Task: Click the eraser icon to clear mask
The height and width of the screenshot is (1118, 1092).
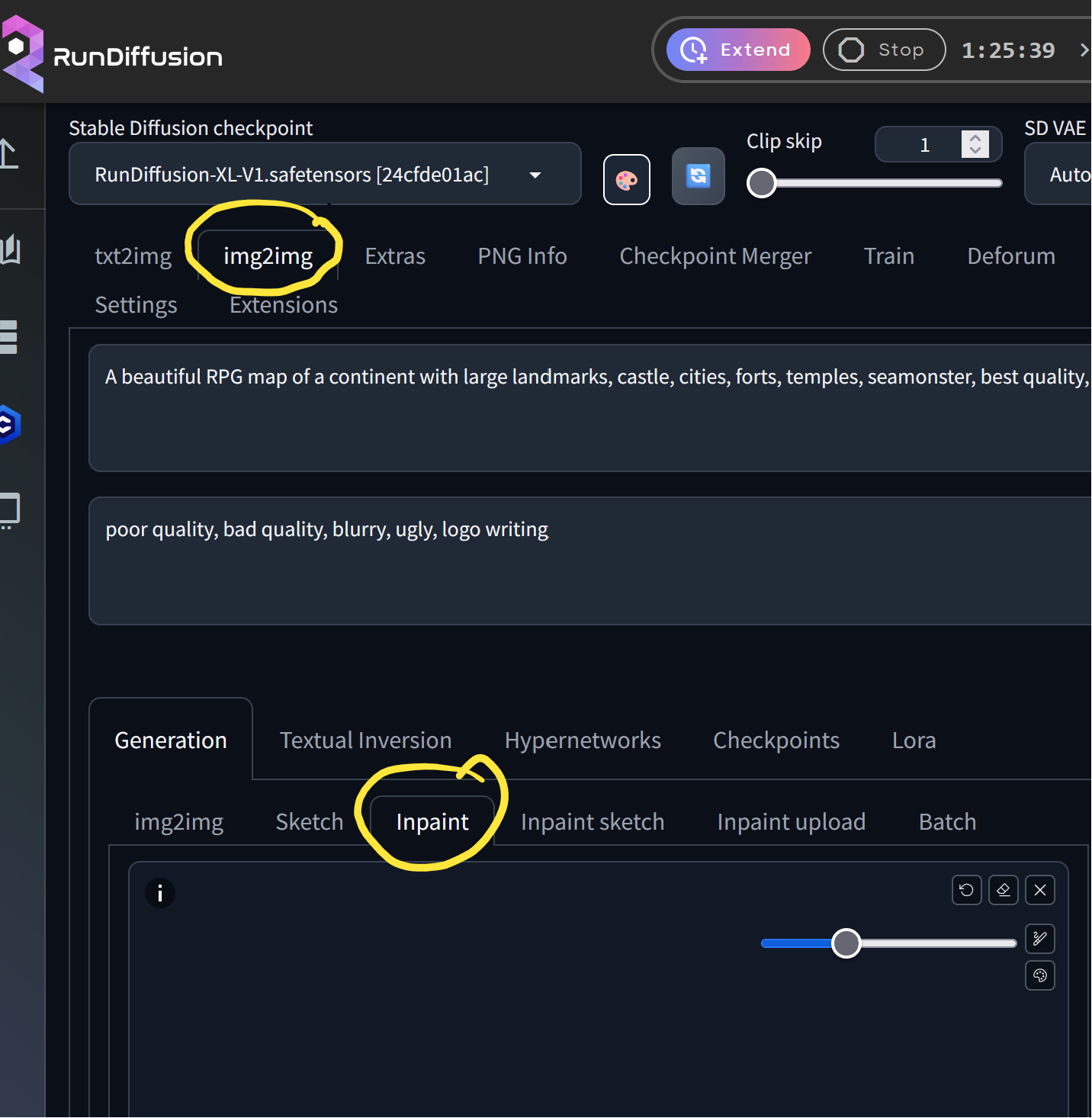Action: [1004, 890]
